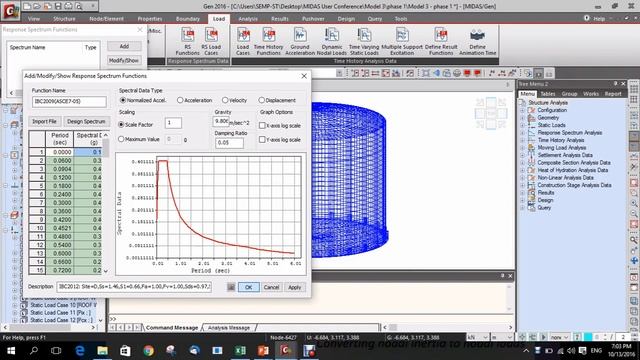Image resolution: width=640 pixels, height=360 pixels.
Task: Click the Description text field
Action: (134, 287)
